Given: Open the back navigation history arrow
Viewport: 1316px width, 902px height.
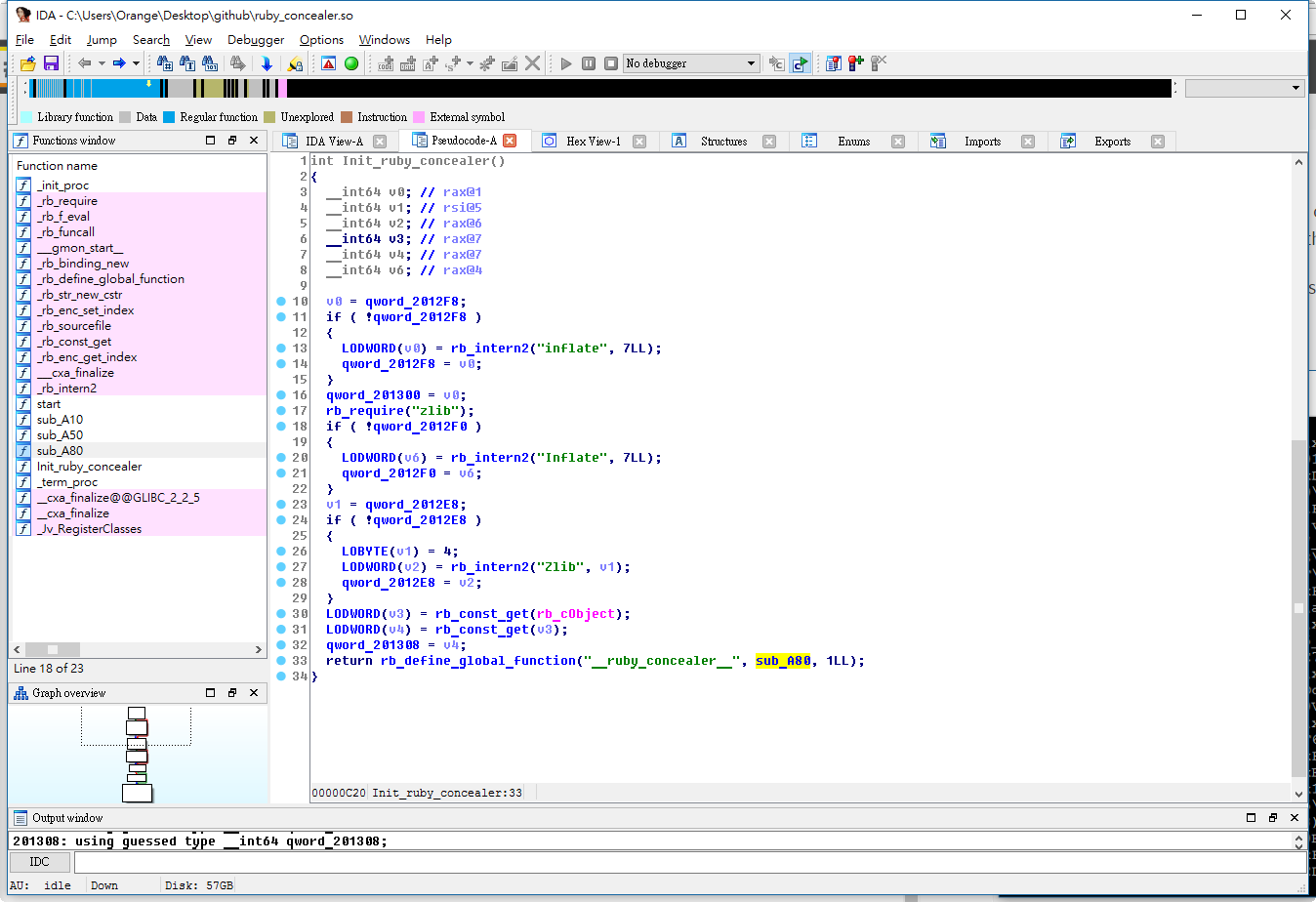Looking at the screenshot, I should click(102, 63).
